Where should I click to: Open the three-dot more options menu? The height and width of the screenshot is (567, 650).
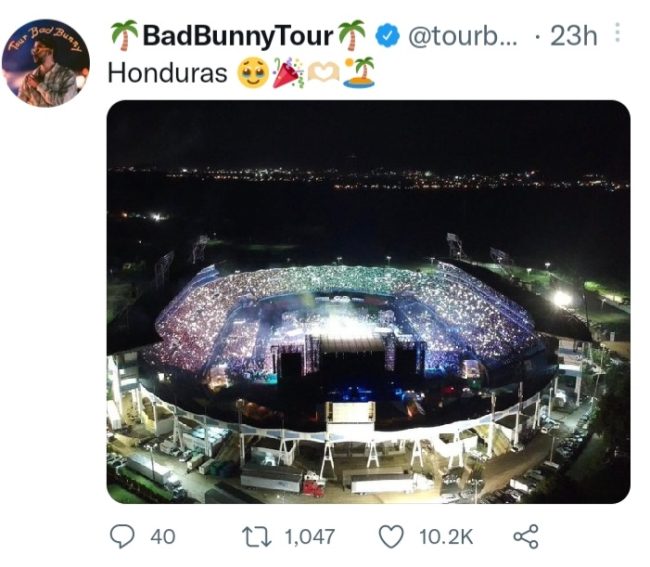[617, 34]
